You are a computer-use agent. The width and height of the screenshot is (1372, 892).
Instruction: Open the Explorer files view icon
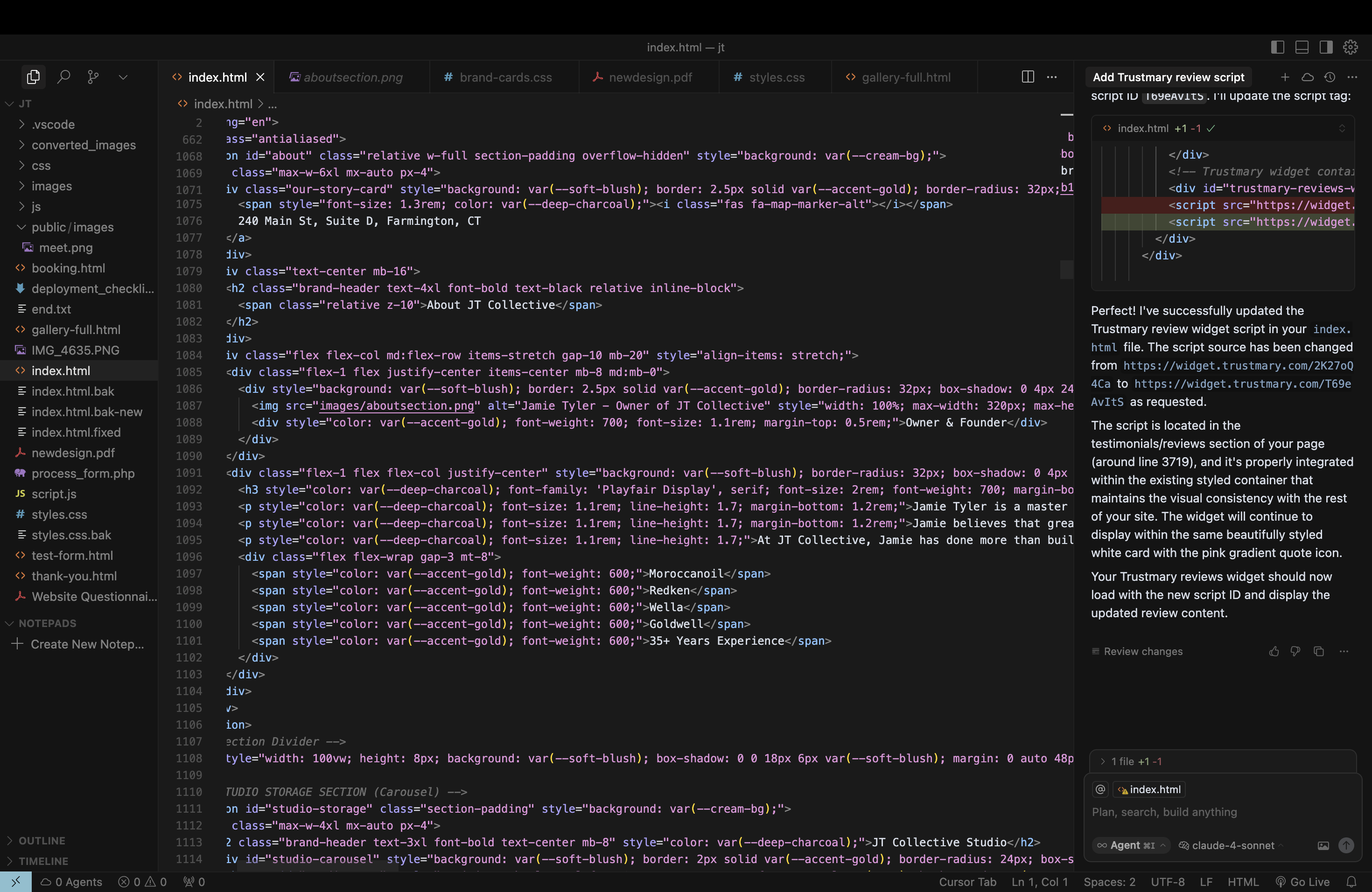click(33, 77)
